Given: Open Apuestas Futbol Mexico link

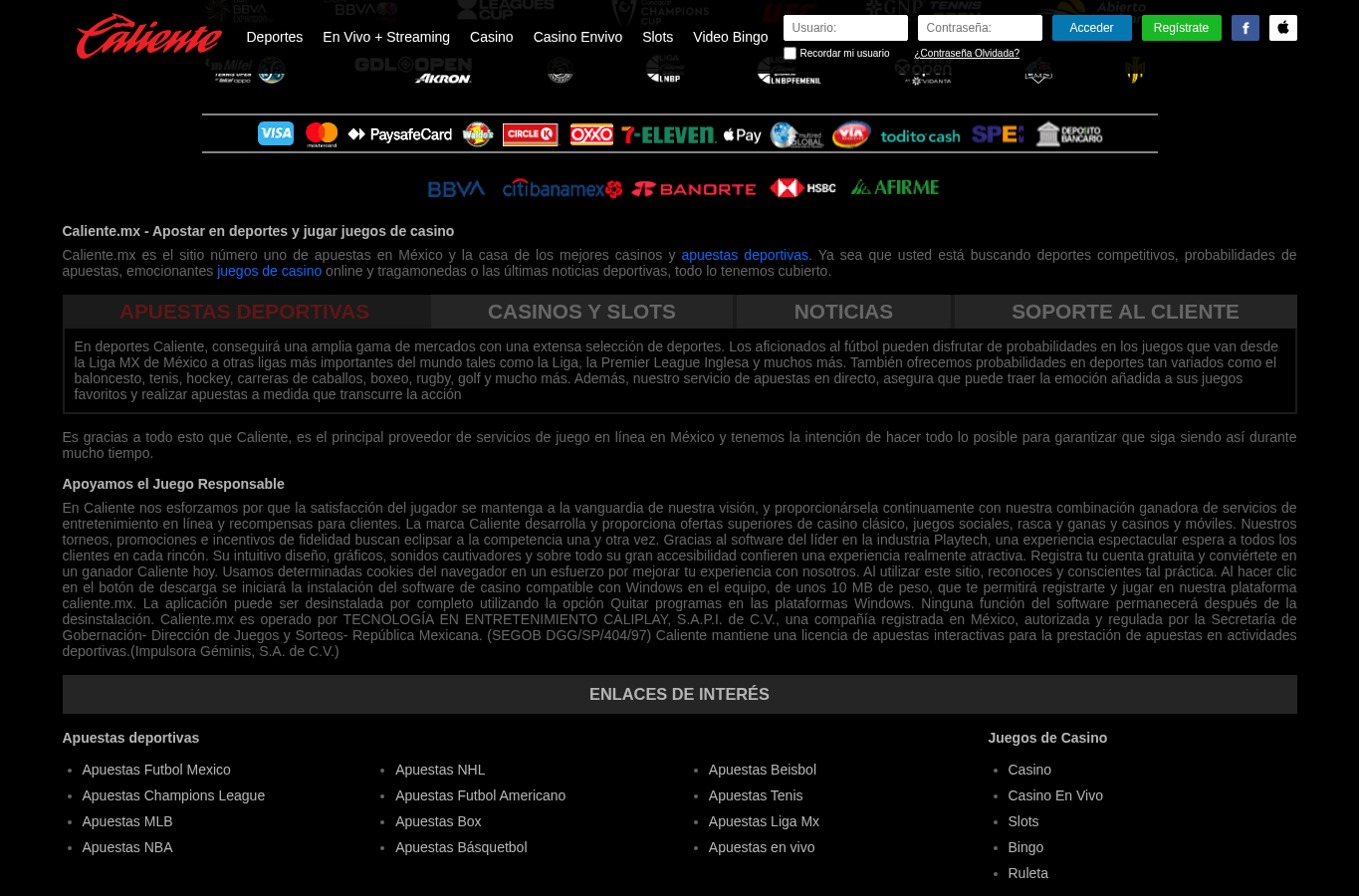Looking at the screenshot, I should pos(156,770).
